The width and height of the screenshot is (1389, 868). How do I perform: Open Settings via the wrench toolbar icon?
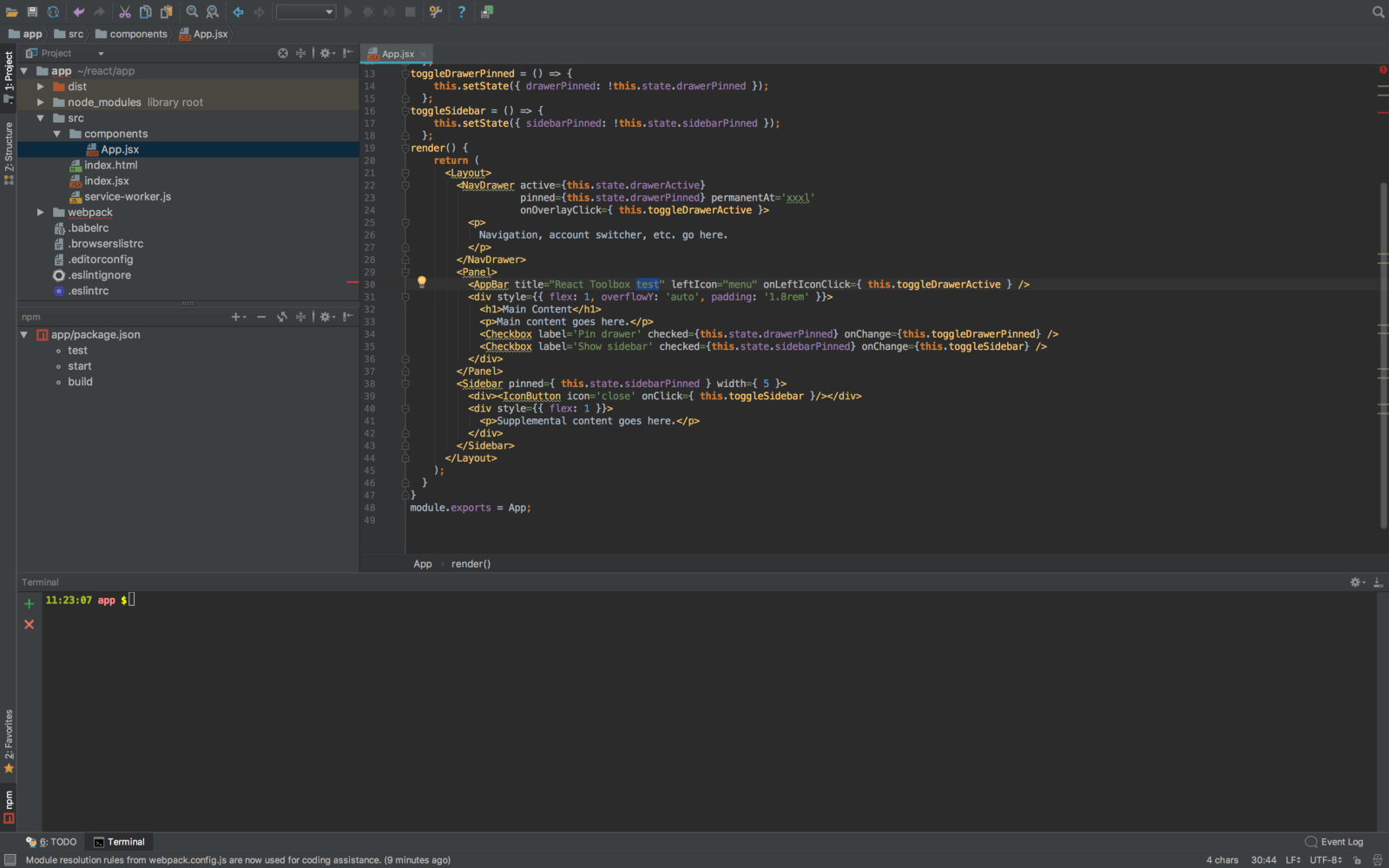click(436, 12)
